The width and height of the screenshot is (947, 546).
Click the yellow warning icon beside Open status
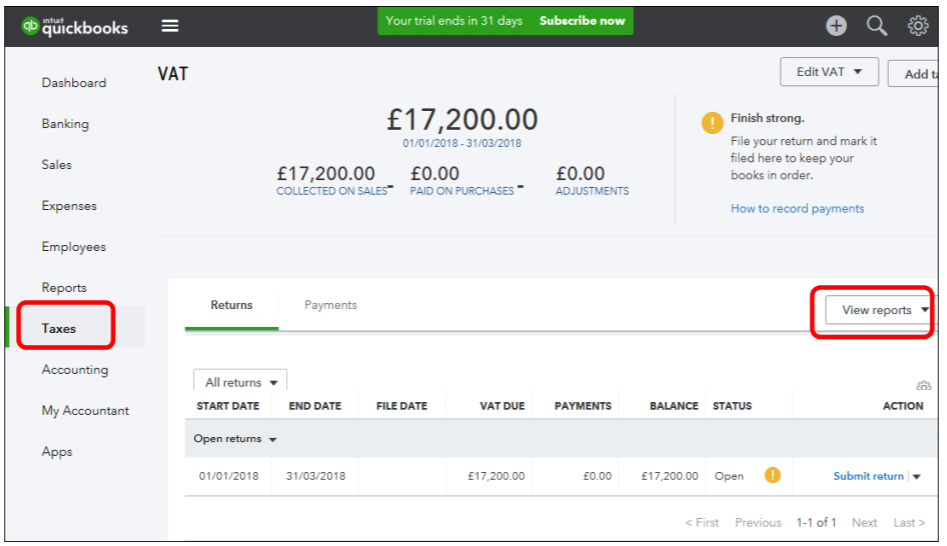click(x=772, y=475)
